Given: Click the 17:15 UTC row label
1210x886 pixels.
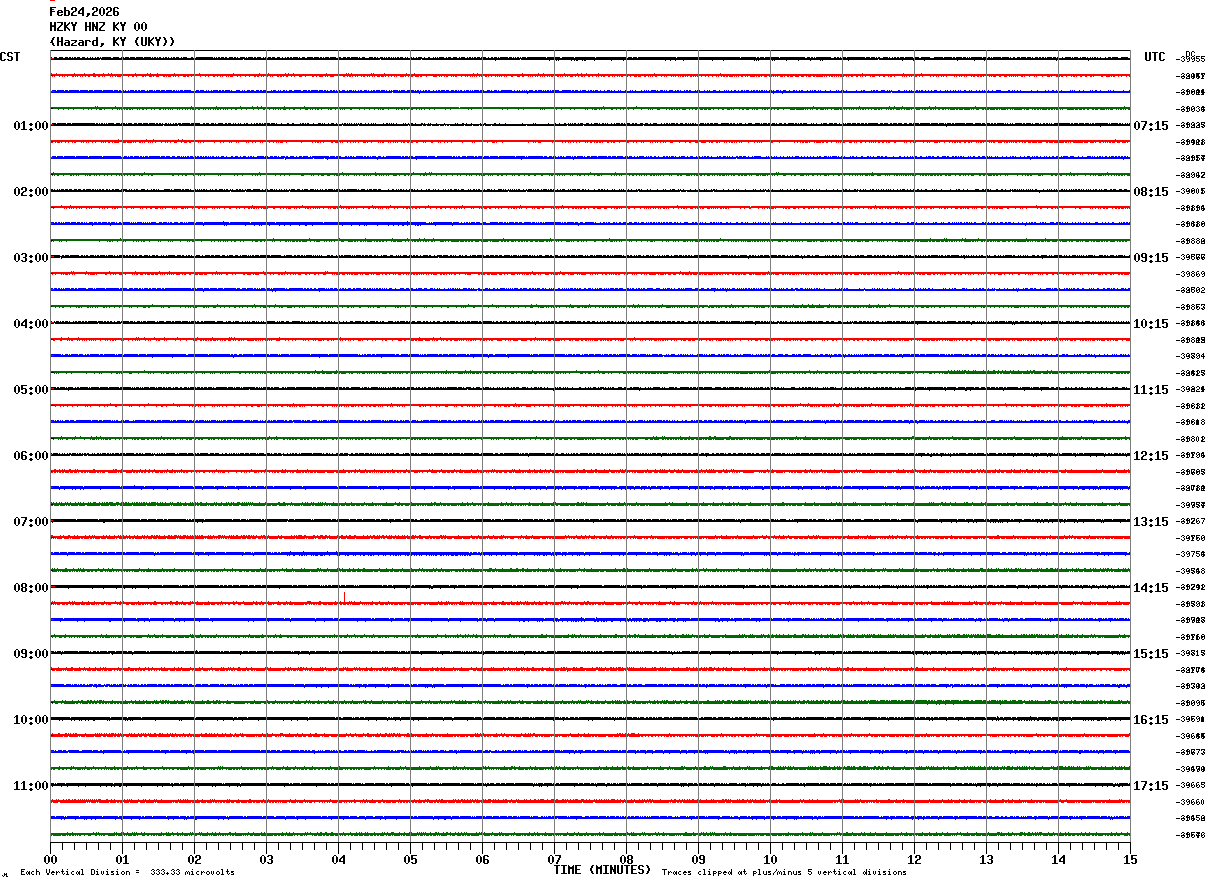Looking at the screenshot, I should click(x=1151, y=786).
